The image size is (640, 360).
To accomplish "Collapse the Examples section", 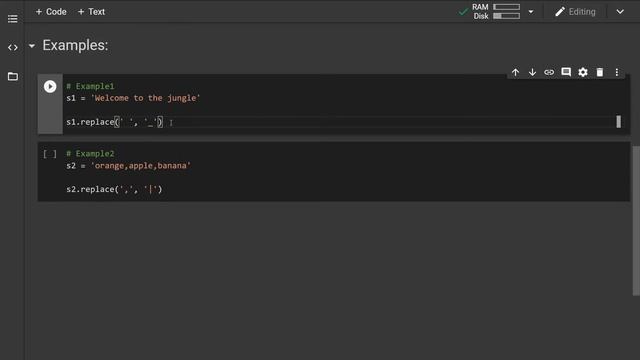I will pos(32,46).
